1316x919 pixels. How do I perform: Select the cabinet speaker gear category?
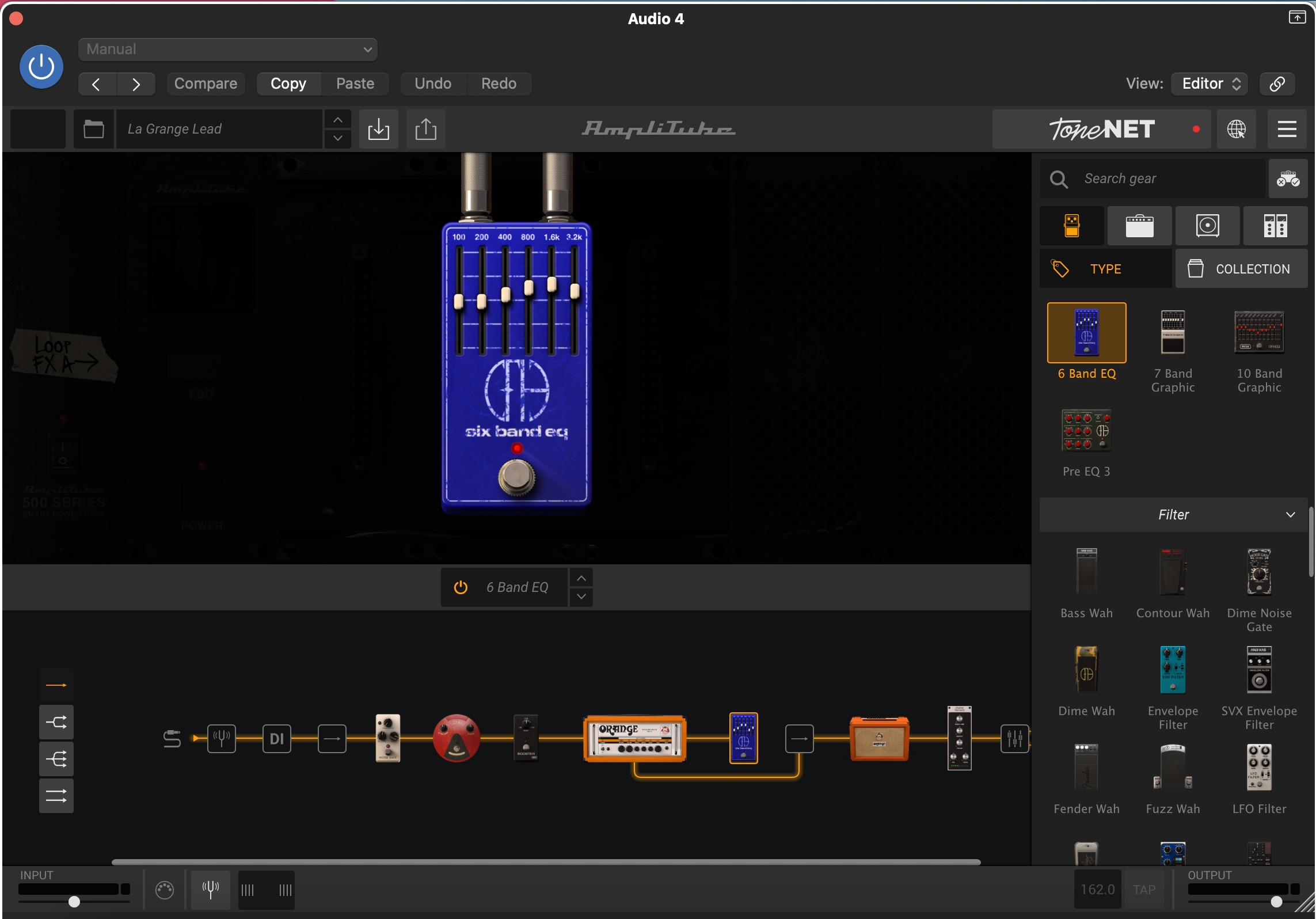coord(1208,226)
